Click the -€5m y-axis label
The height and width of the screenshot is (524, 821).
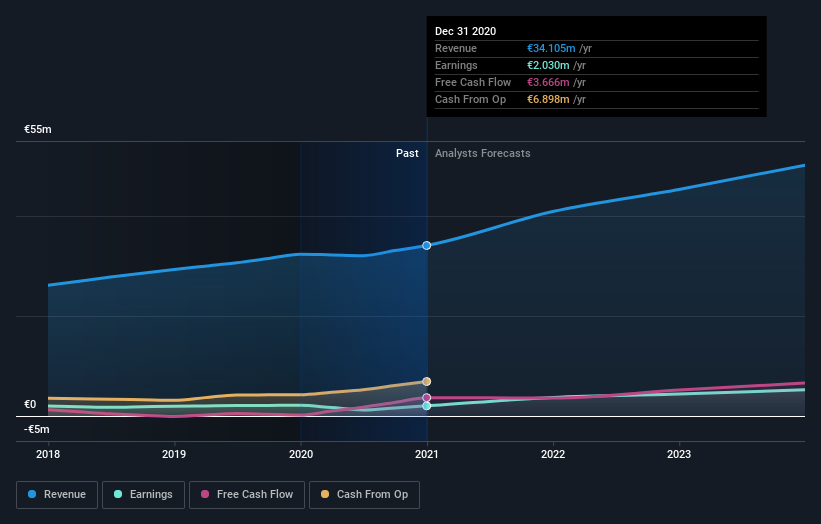point(37,429)
